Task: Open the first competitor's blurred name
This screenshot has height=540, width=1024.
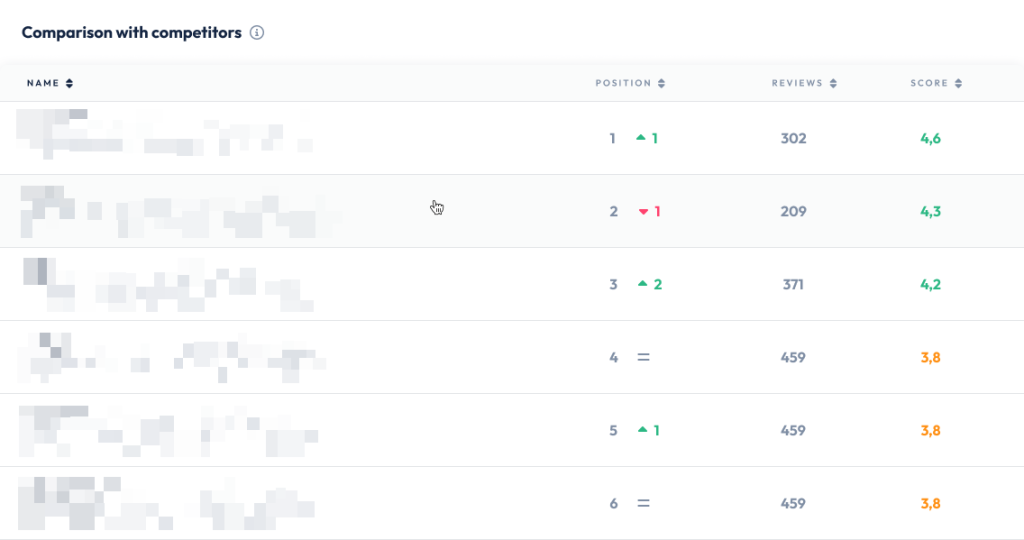Action: [x=165, y=134]
